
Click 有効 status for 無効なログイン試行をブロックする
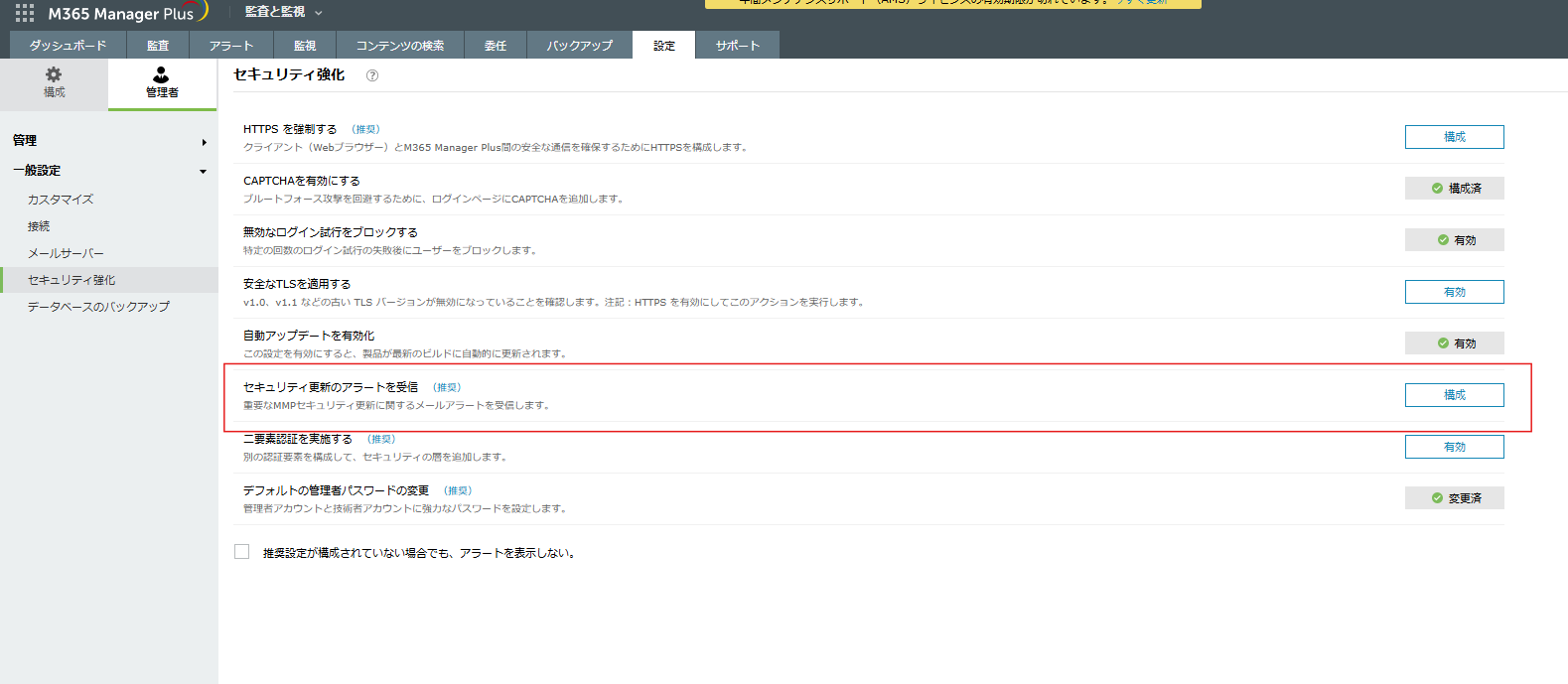(x=1454, y=240)
